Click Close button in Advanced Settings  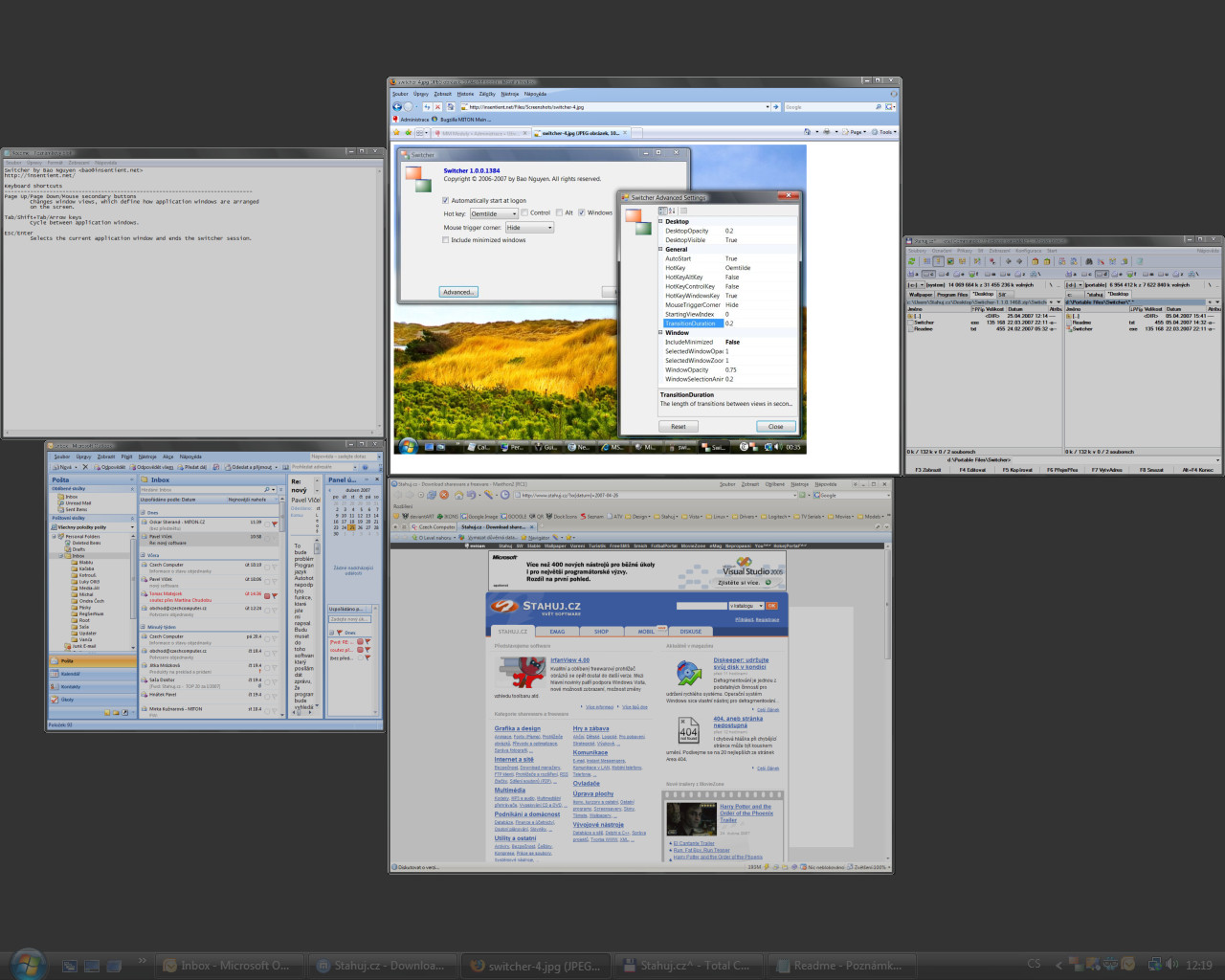coord(776,427)
